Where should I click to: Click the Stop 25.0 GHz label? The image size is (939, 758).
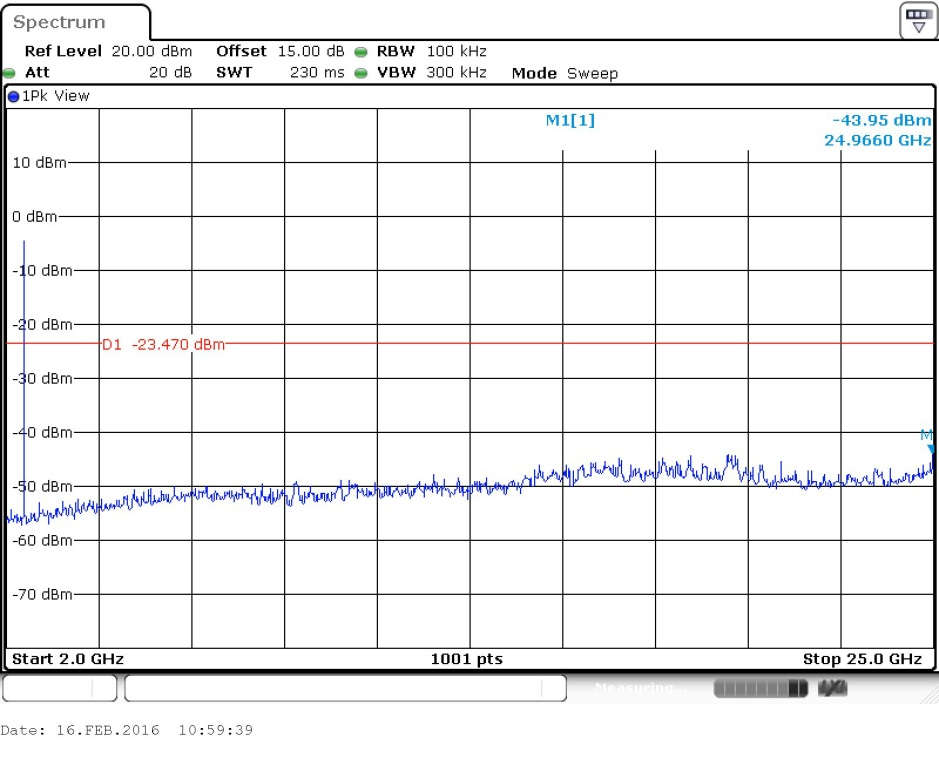coord(862,659)
